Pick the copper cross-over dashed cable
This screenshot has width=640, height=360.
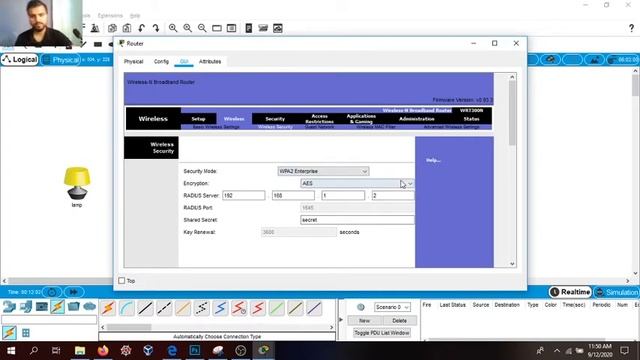[x=164, y=308]
